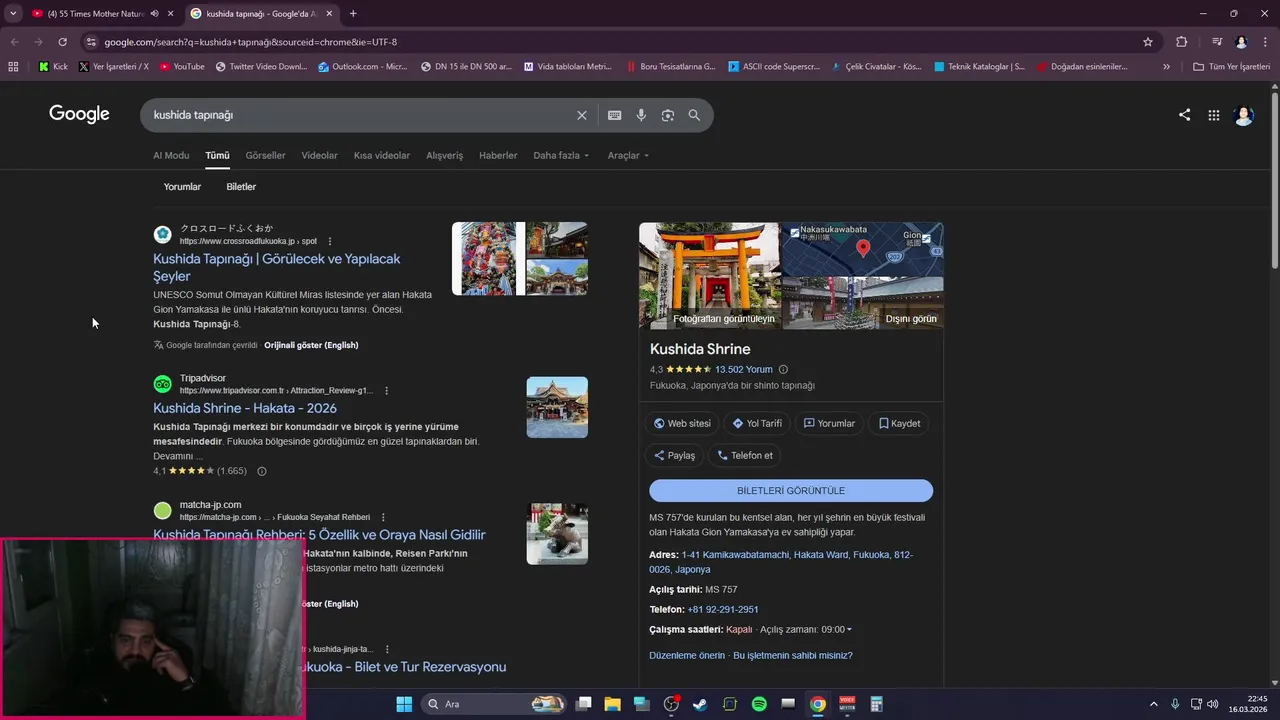Open OBS Studio from the taskbar
The height and width of the screenshot is (720, 1280).
click(671, 704)
